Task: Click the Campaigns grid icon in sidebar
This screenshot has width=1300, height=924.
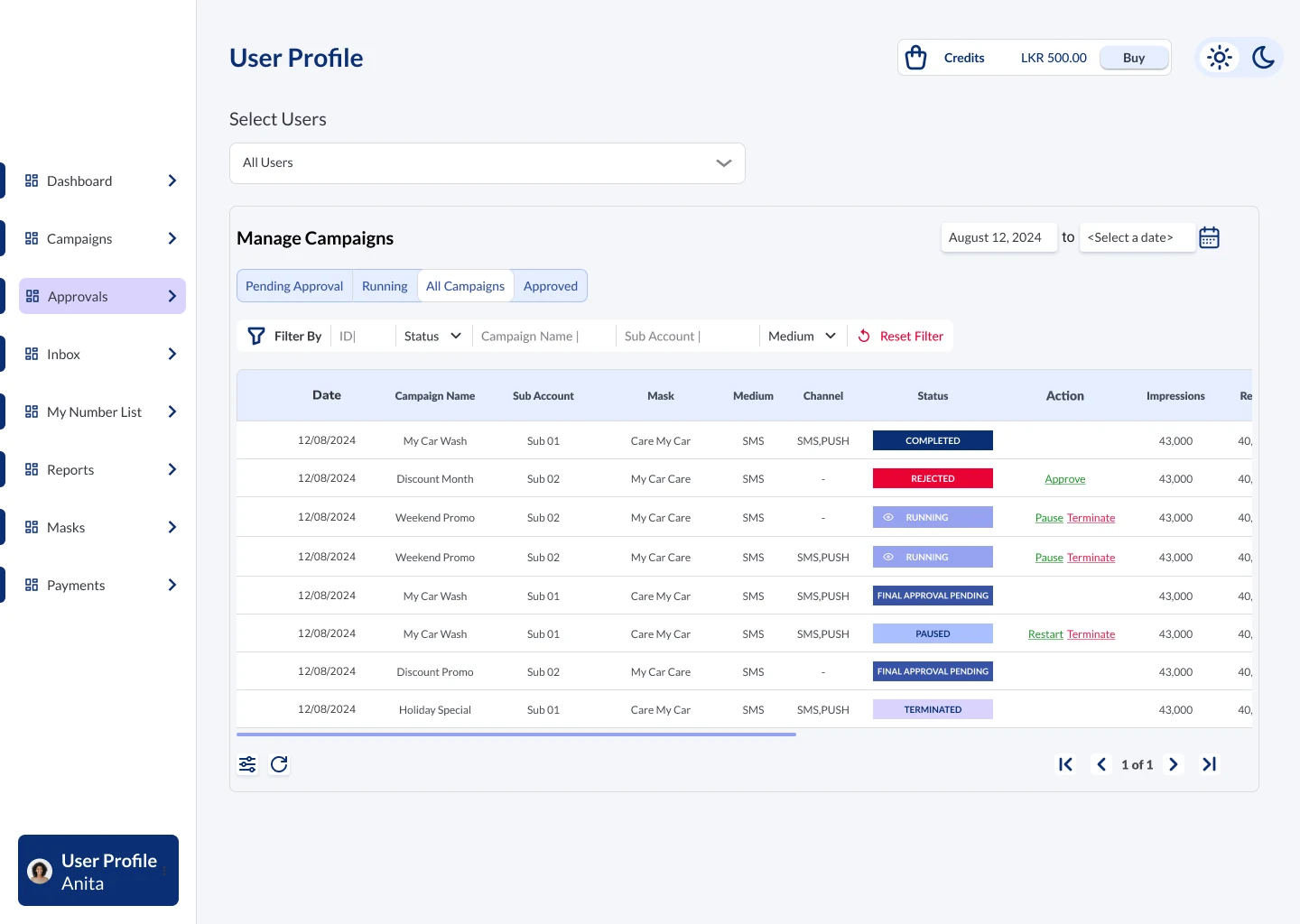Action: click(x=32, y=238)
